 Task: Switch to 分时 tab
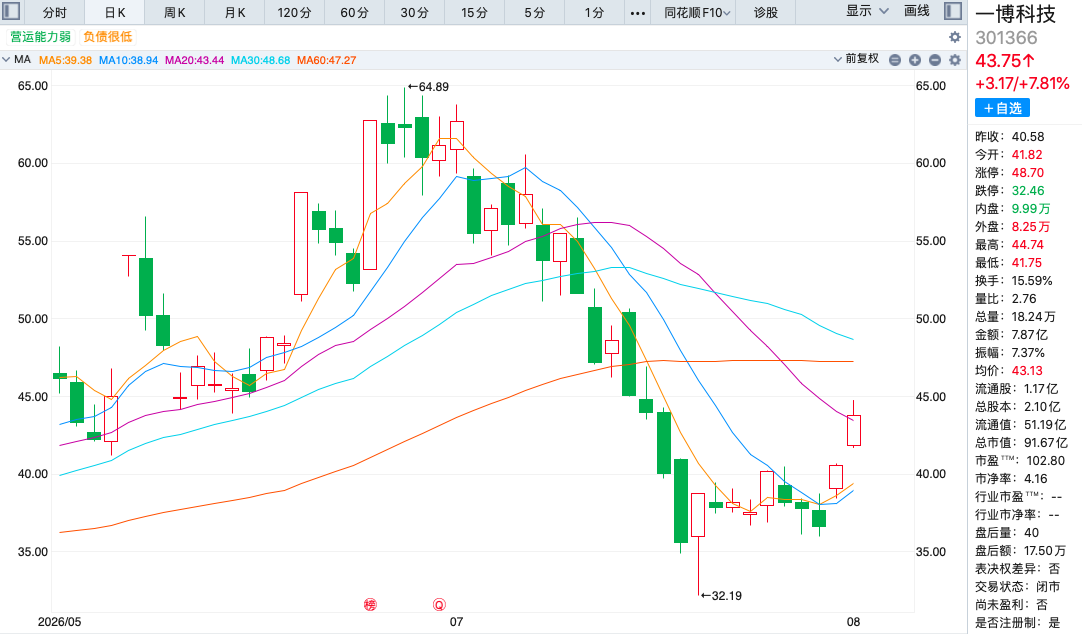click(55, 12)
